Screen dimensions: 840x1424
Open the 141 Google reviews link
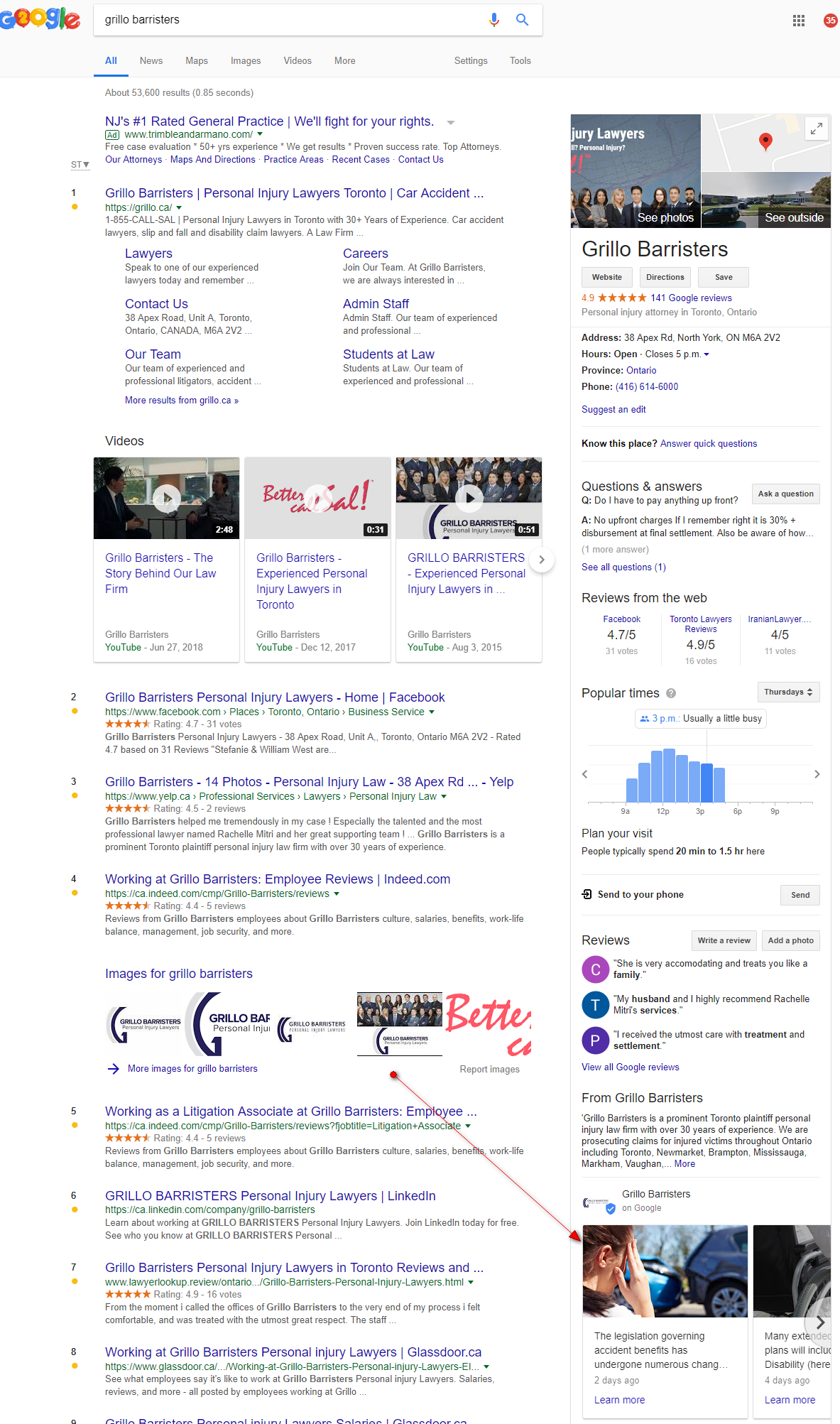691,298
